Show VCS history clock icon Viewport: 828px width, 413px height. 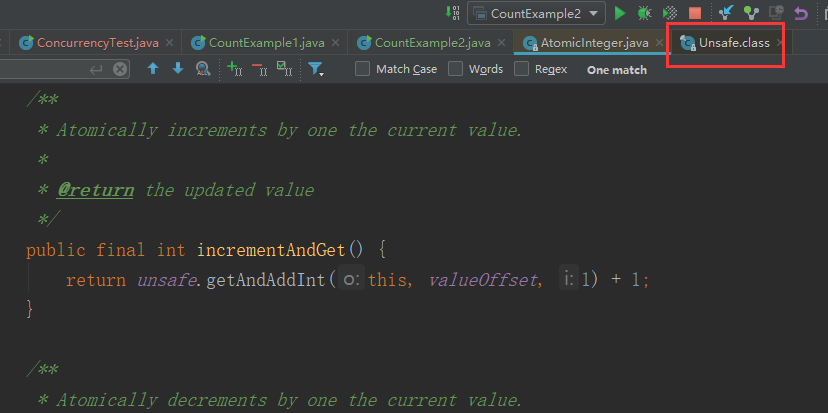(x=776, y=13)
